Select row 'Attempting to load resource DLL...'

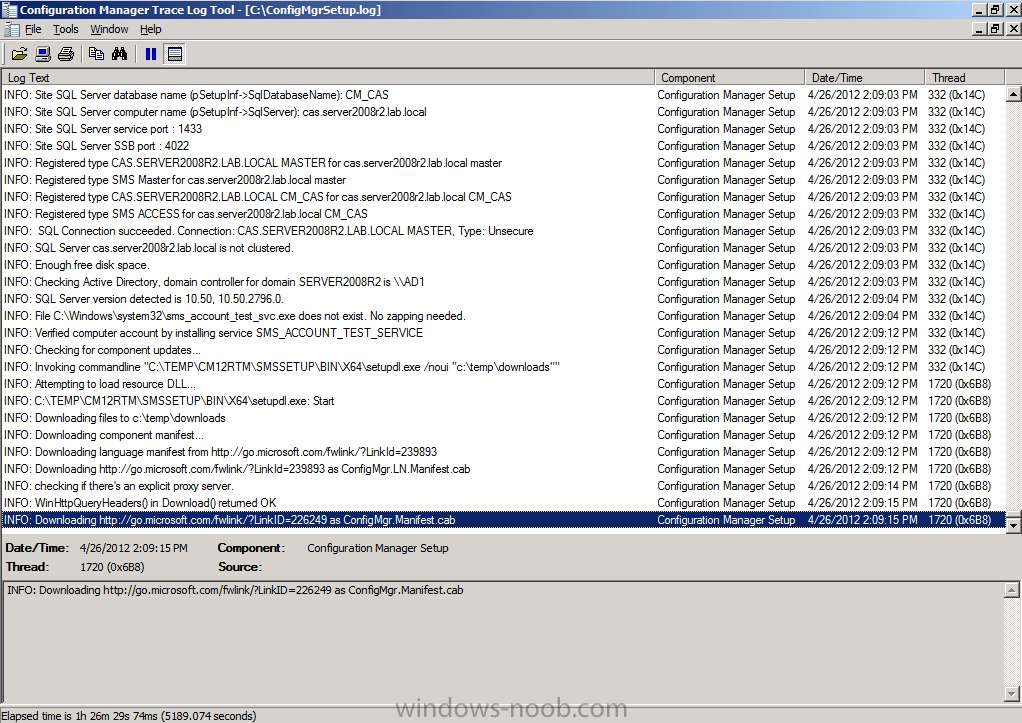(503, 384)
